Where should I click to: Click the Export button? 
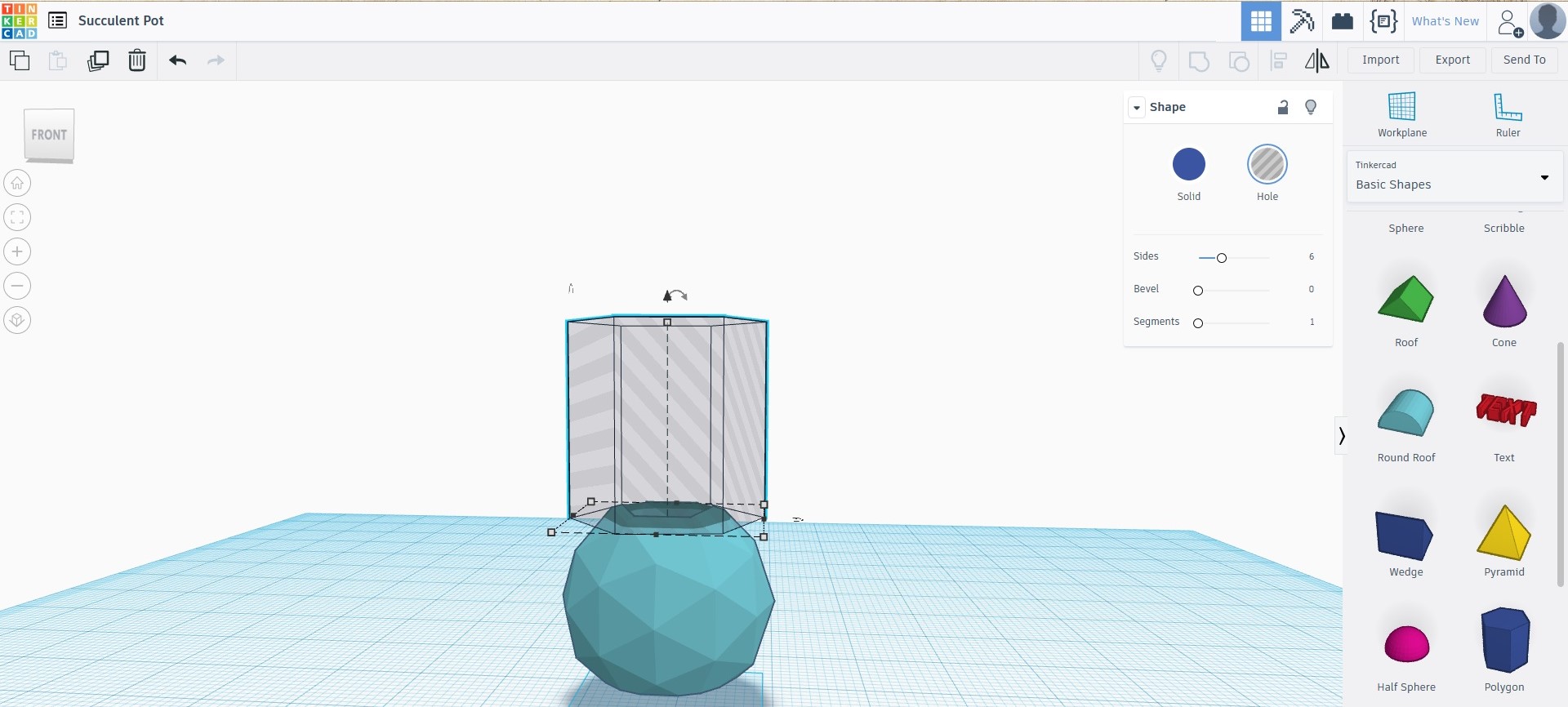[x=1453, y=60]
